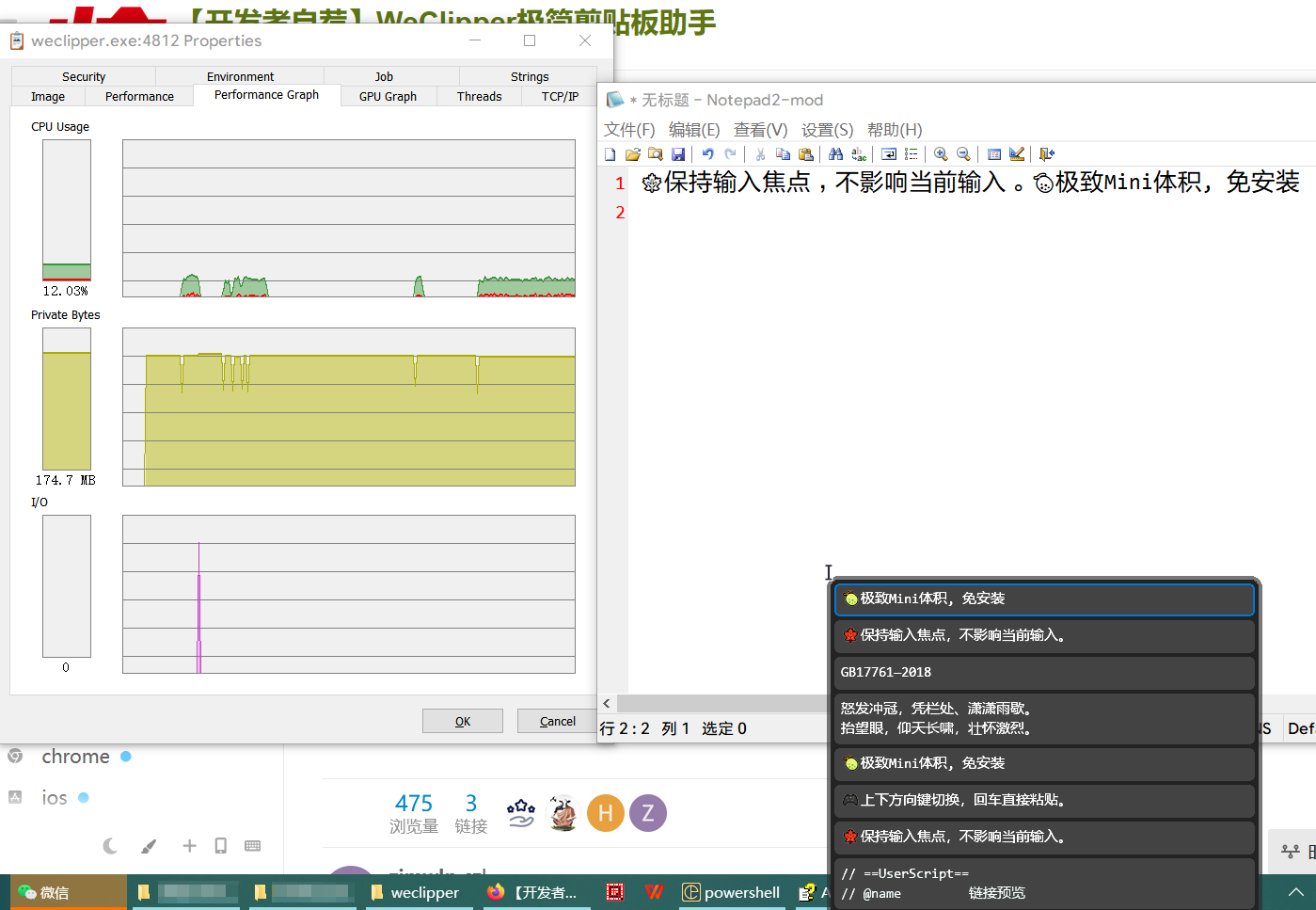
Task: Open the customize schemes ruler icon
Action: pyautogui.click(x=1017, y=154)
